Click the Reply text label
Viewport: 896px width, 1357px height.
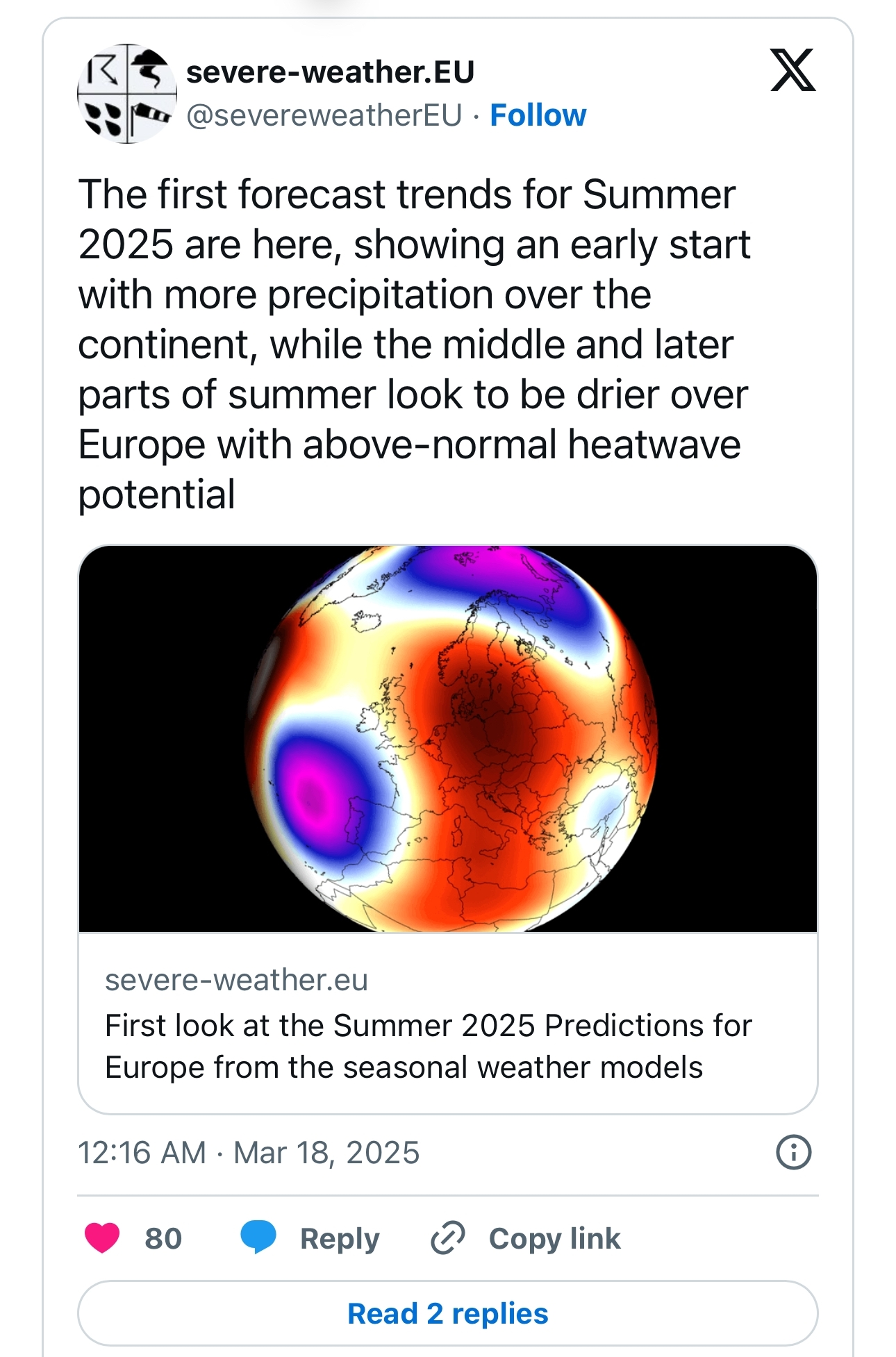pyautogui.click(x=340, y=1238)
